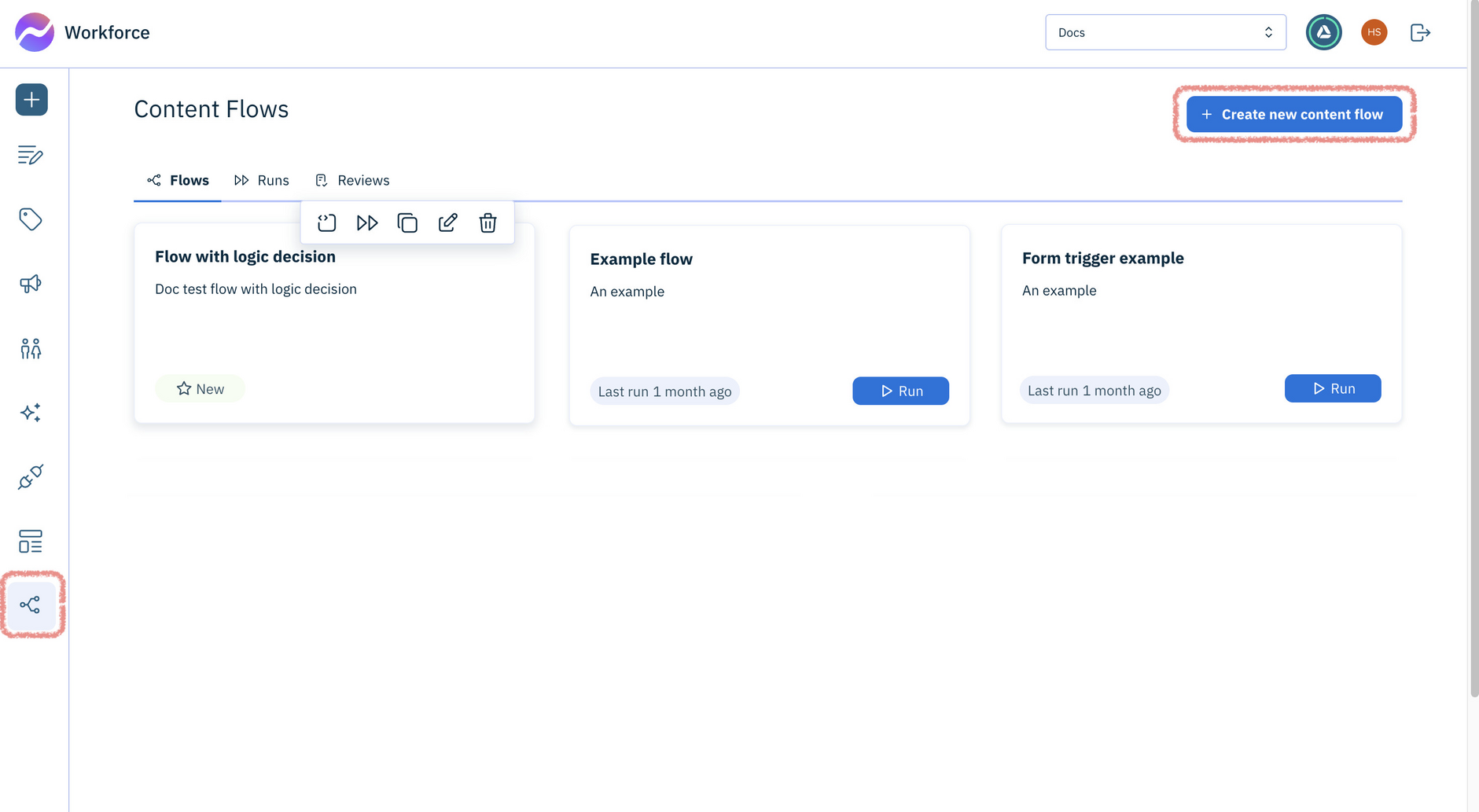The width and height of the screenshot is (1479, 812).
Task: Select the AI sparkles icon in sidebar
Action: pos(31,412)
